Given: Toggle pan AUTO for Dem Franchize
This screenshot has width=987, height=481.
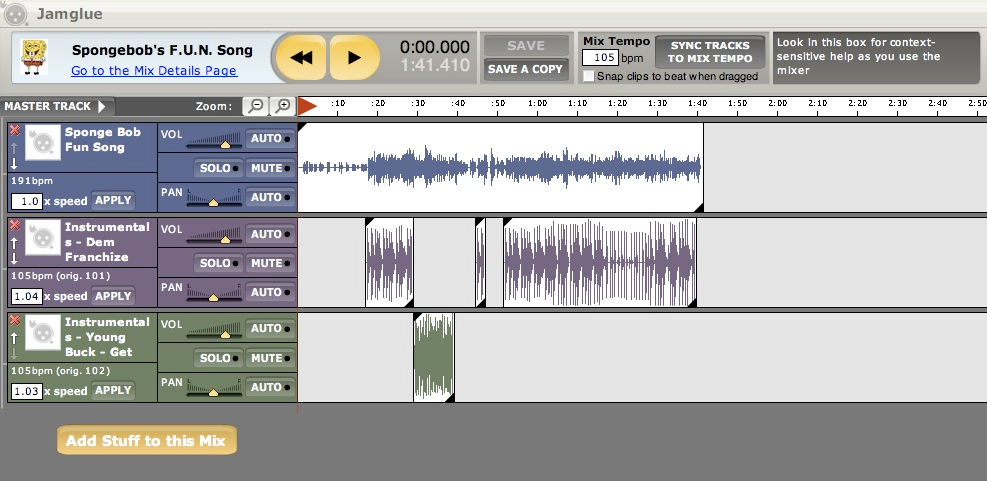Looking at the screenshot, I should tap(269, 292).
